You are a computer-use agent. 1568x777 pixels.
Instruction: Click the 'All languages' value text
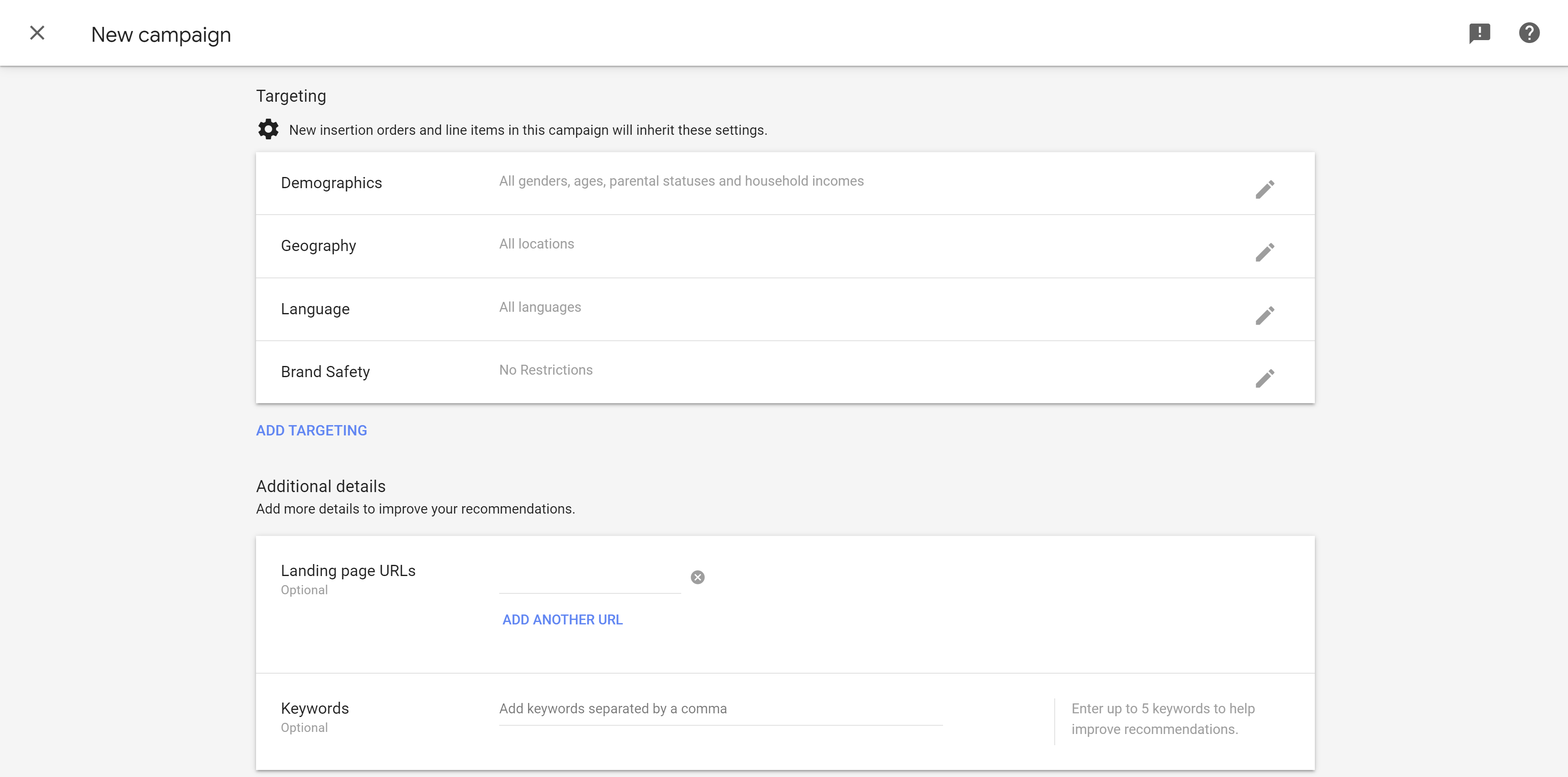(x=540, y=307)
